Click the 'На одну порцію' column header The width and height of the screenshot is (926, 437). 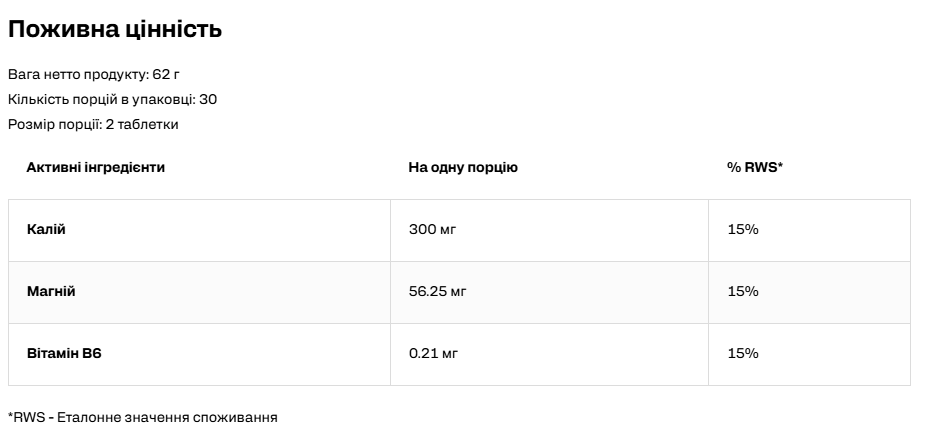[463, 167]
